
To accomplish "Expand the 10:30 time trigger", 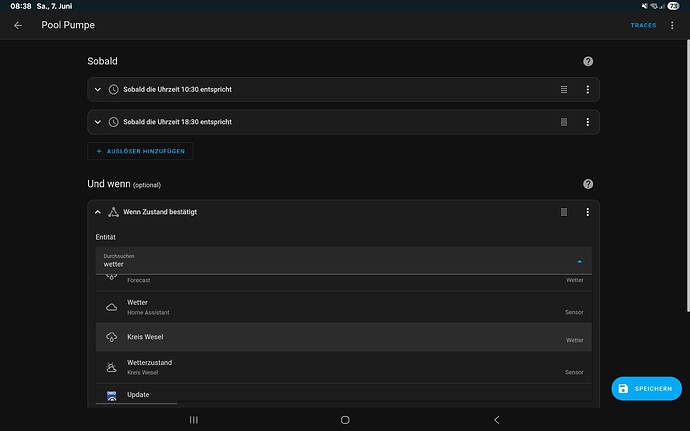I will click(x=98, y=89).
